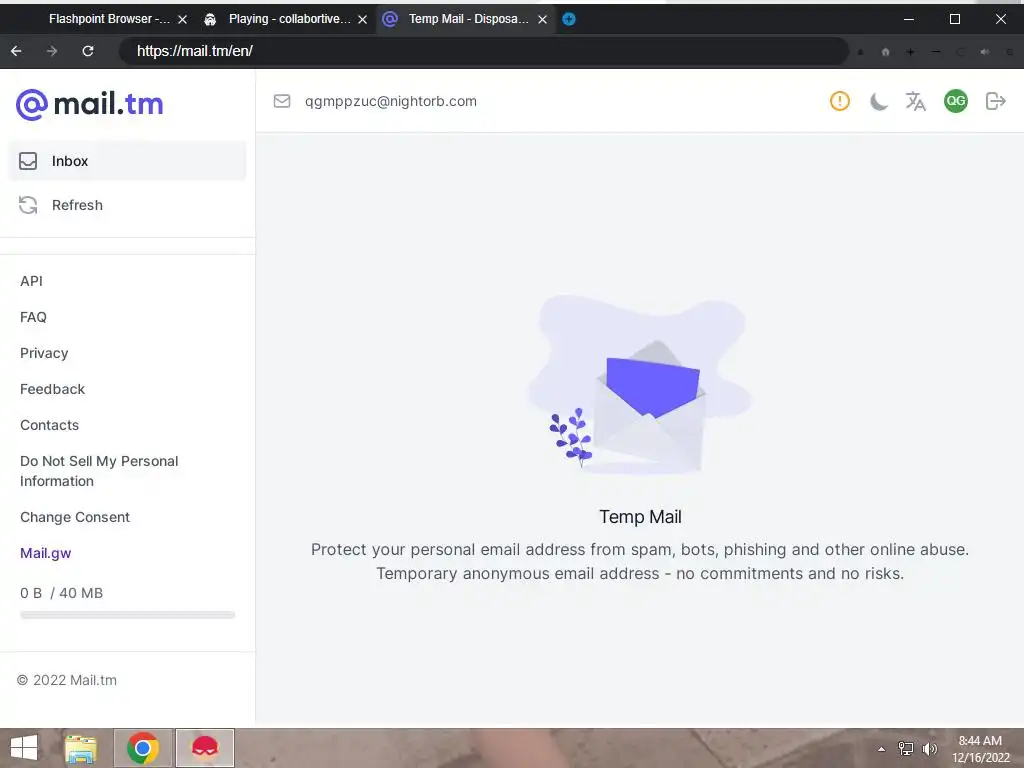Show hidden system tray icons
Screen dimensions: 1024x768
(882, 749)
